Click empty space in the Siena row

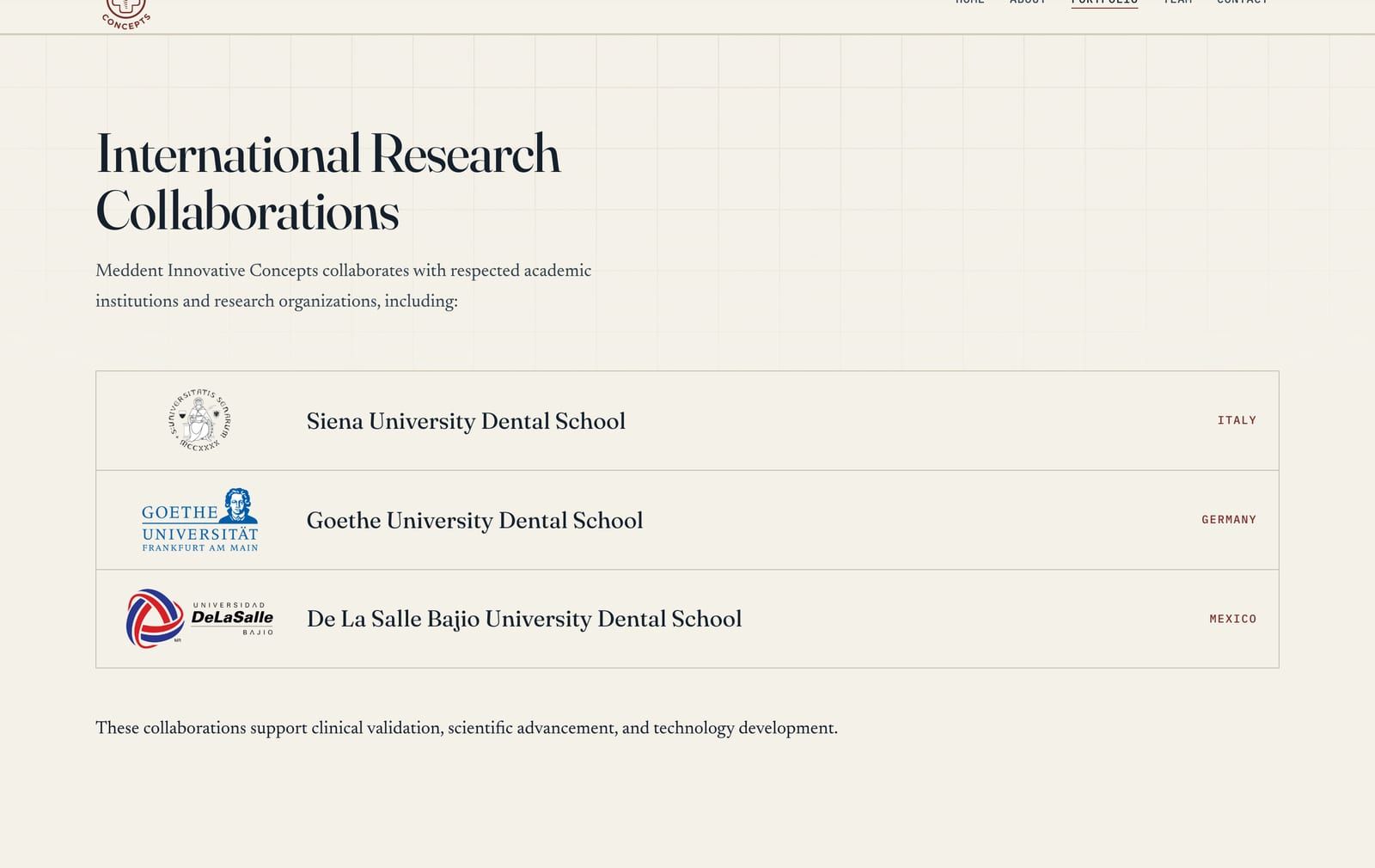pyautogui.click(x=920, y=420)
